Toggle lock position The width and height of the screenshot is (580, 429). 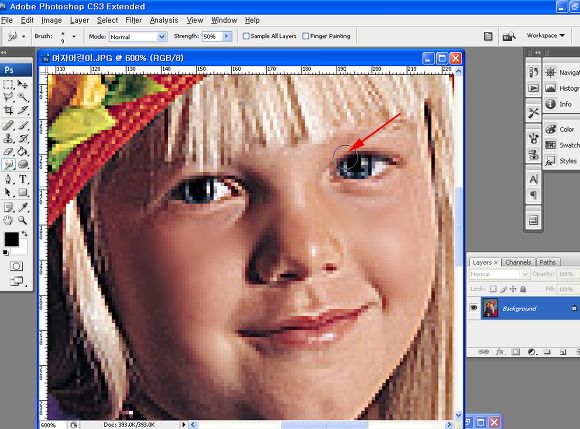[x=513, y=289]
